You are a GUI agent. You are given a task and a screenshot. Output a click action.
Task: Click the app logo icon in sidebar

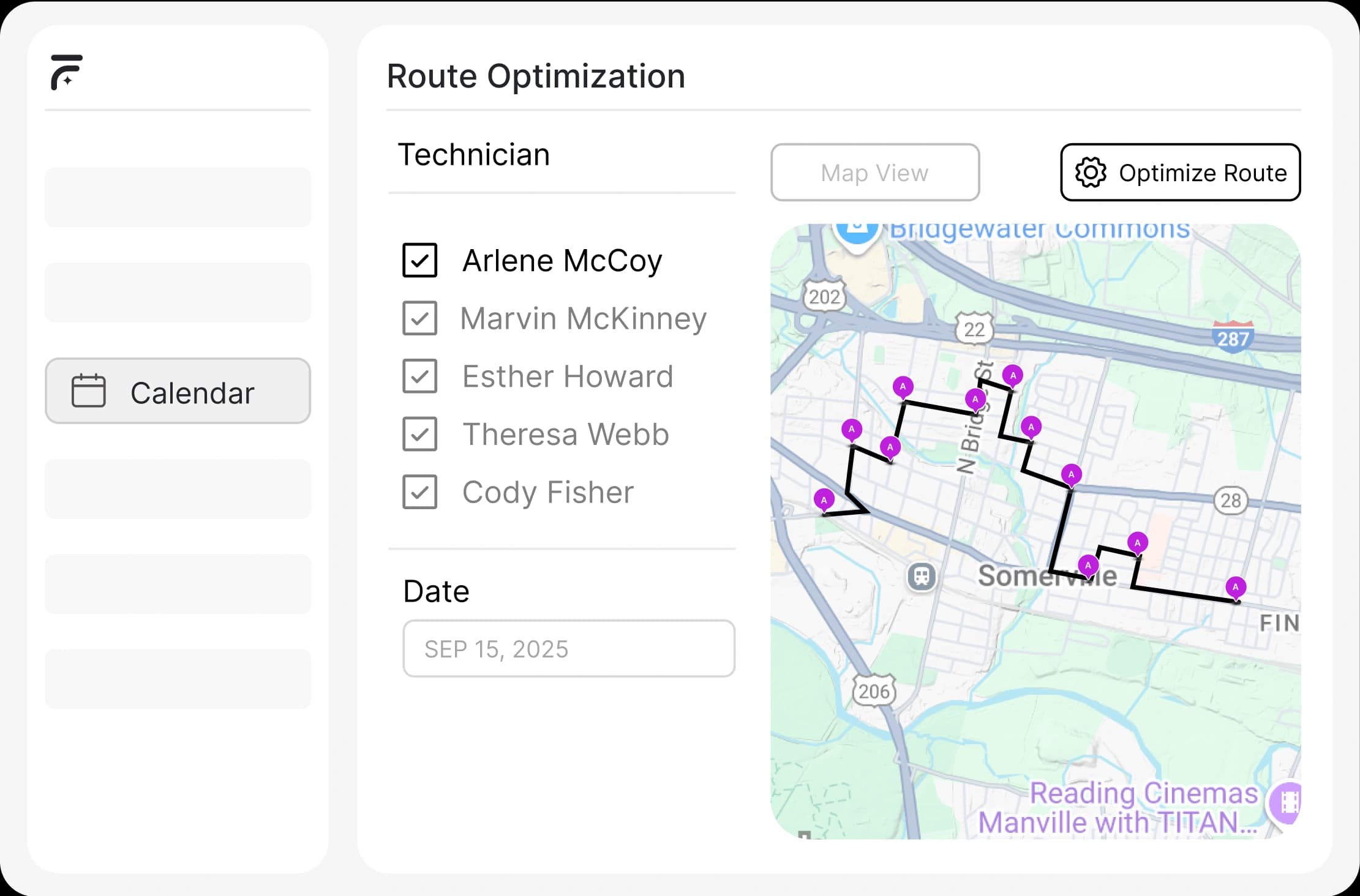pyautogui.click(x=66, y=72)
